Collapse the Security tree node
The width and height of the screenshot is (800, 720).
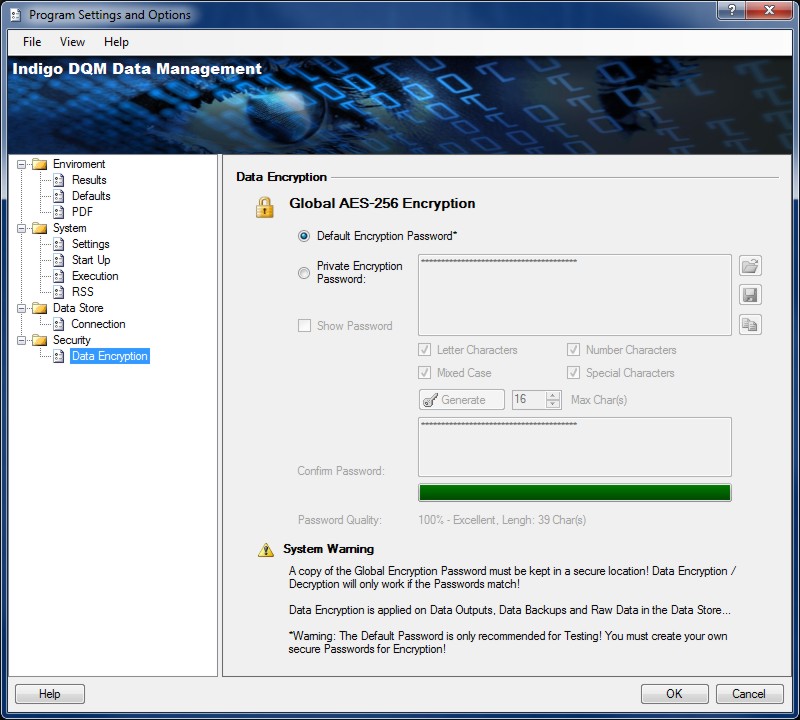[21, 340]
